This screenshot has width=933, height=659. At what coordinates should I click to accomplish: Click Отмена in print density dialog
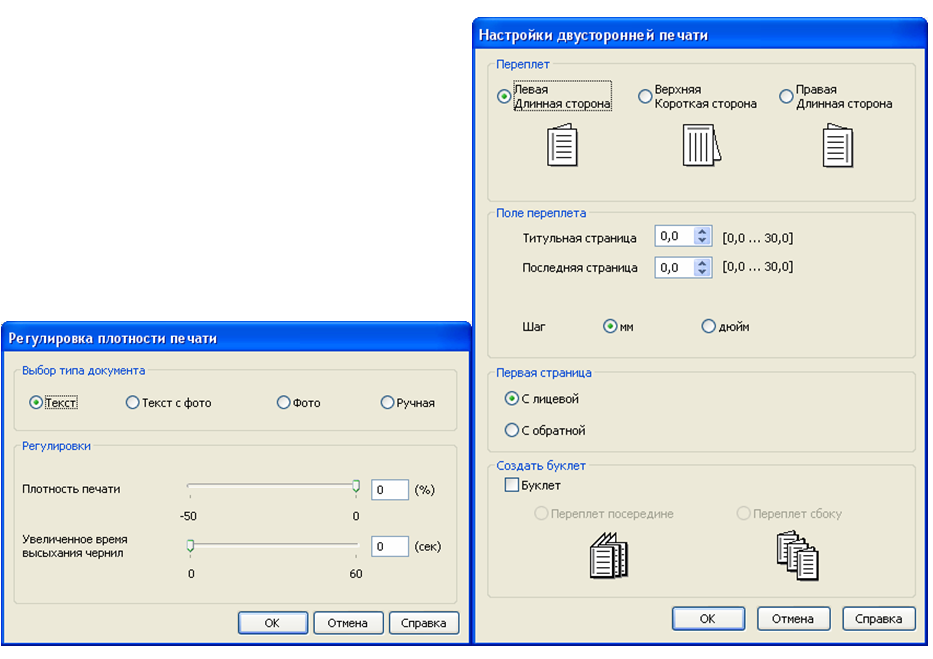(x=348, y=623)
